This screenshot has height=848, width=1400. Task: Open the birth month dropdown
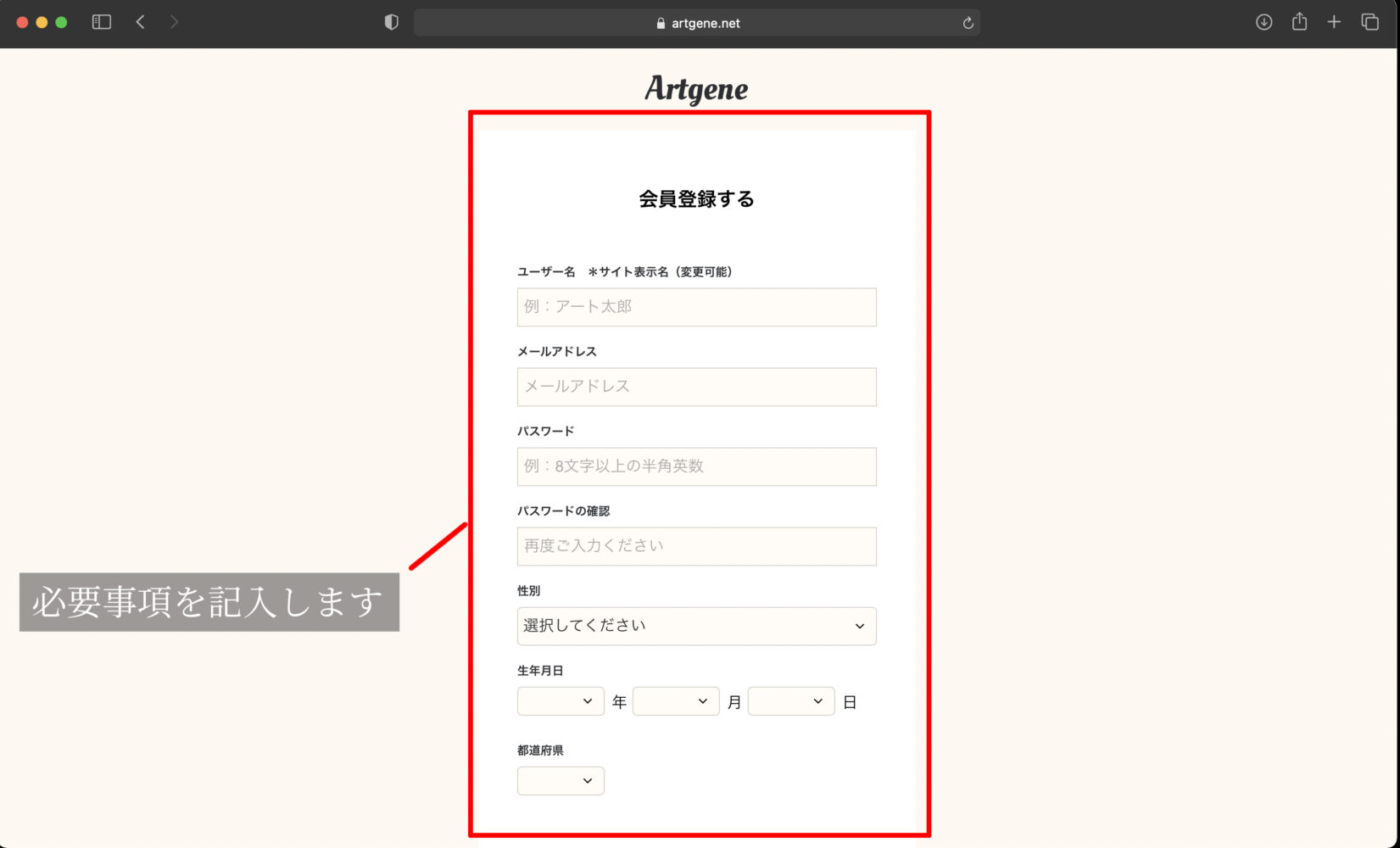click(676, 701)
